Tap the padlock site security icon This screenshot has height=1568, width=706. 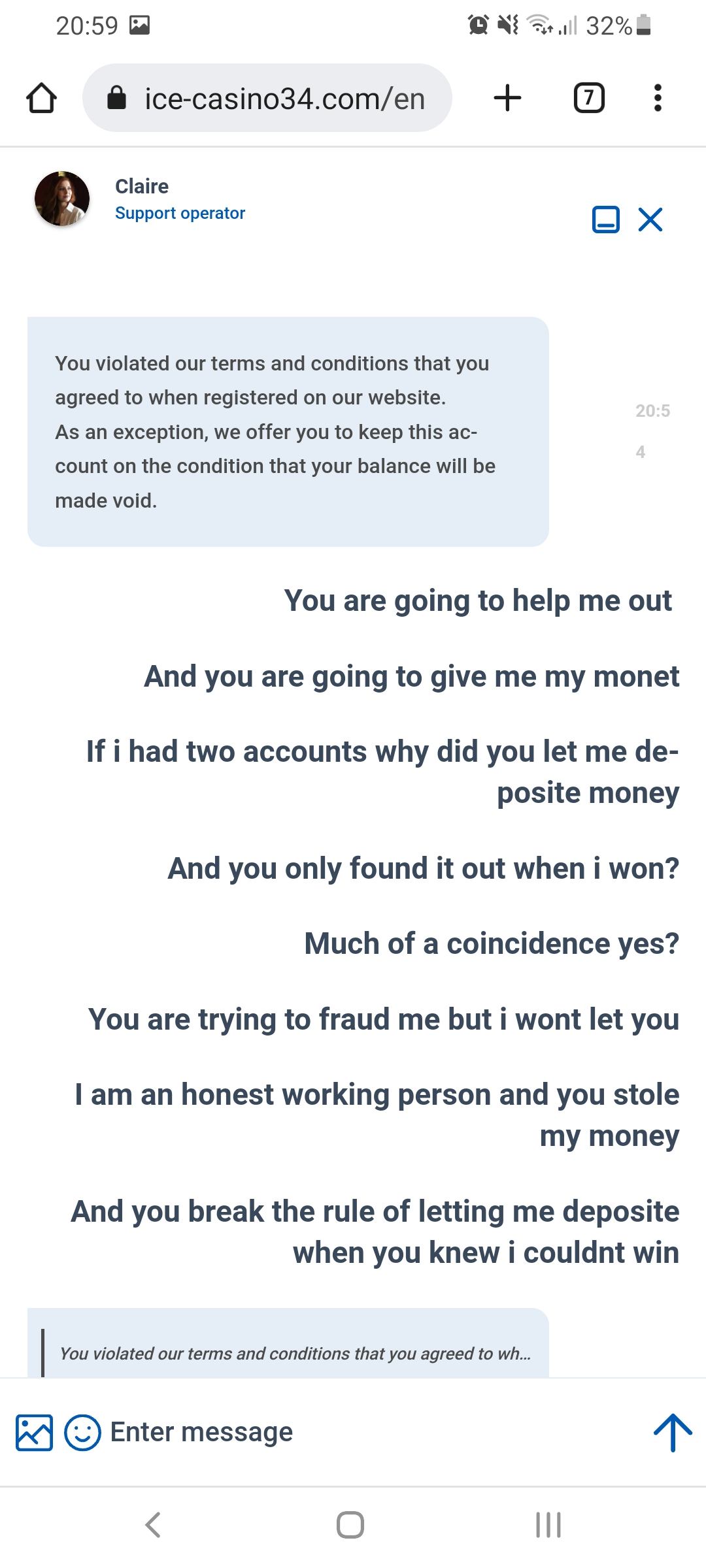[x=116, y=98]
